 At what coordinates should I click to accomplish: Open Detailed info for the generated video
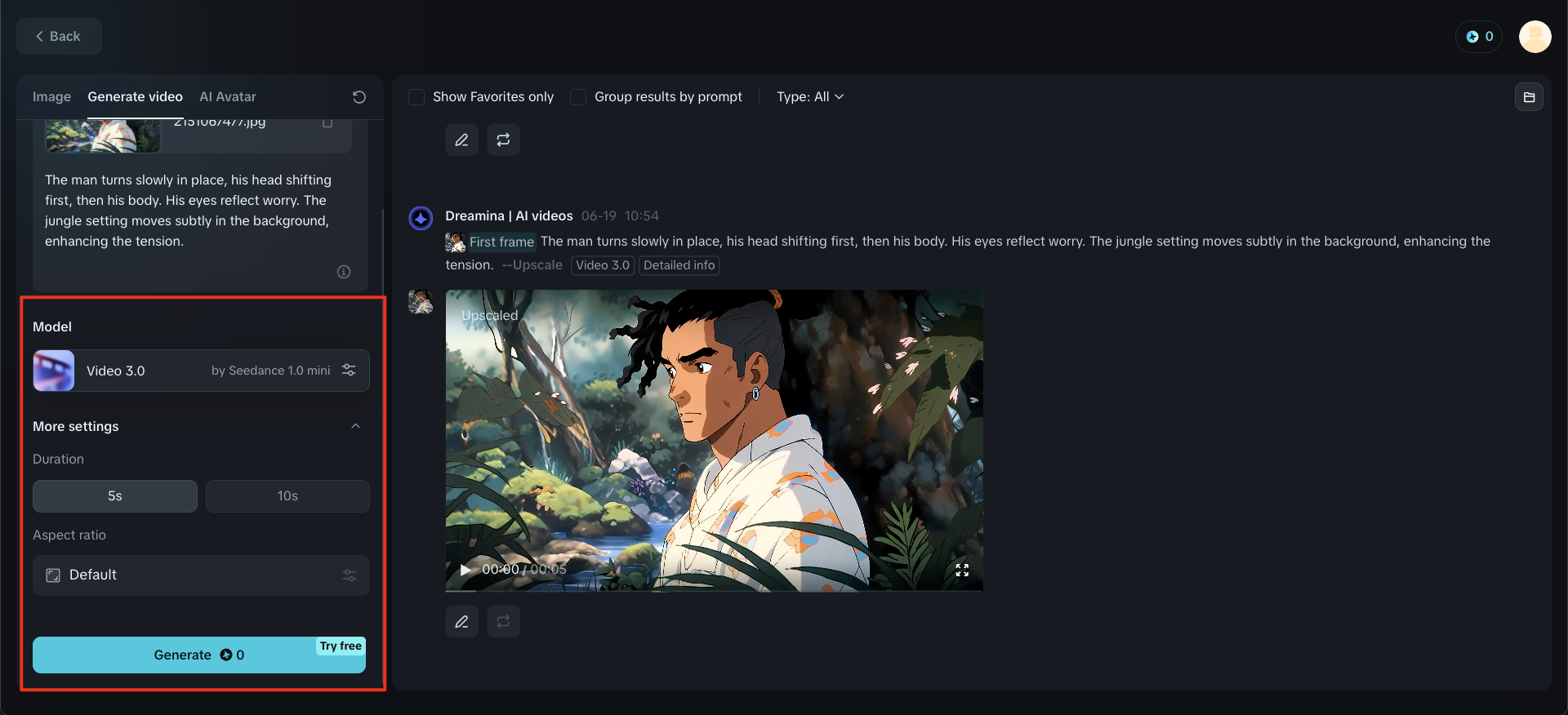tap(679, 265)
